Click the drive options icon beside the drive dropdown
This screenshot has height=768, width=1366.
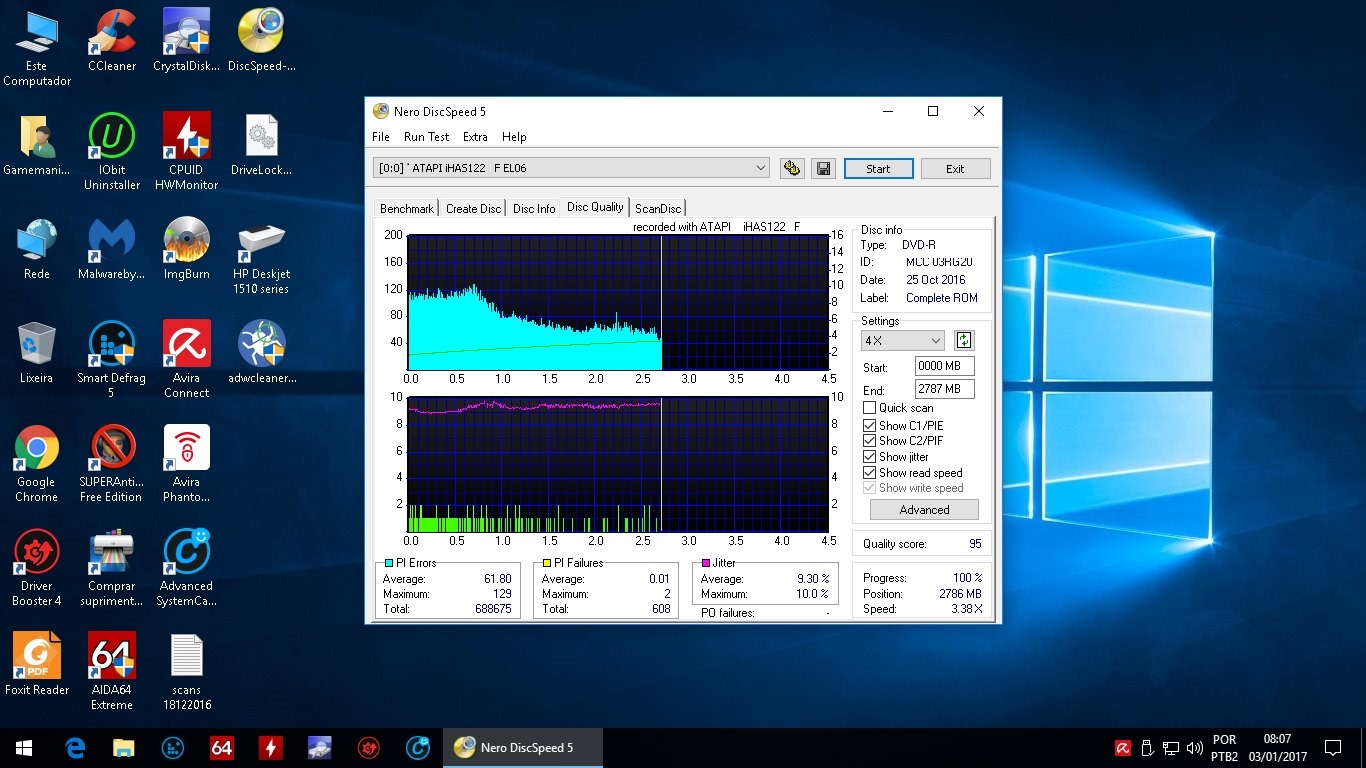792,169
